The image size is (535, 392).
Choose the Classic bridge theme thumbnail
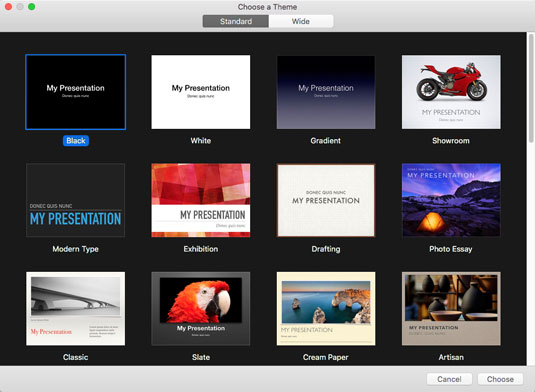click(75, 308)
